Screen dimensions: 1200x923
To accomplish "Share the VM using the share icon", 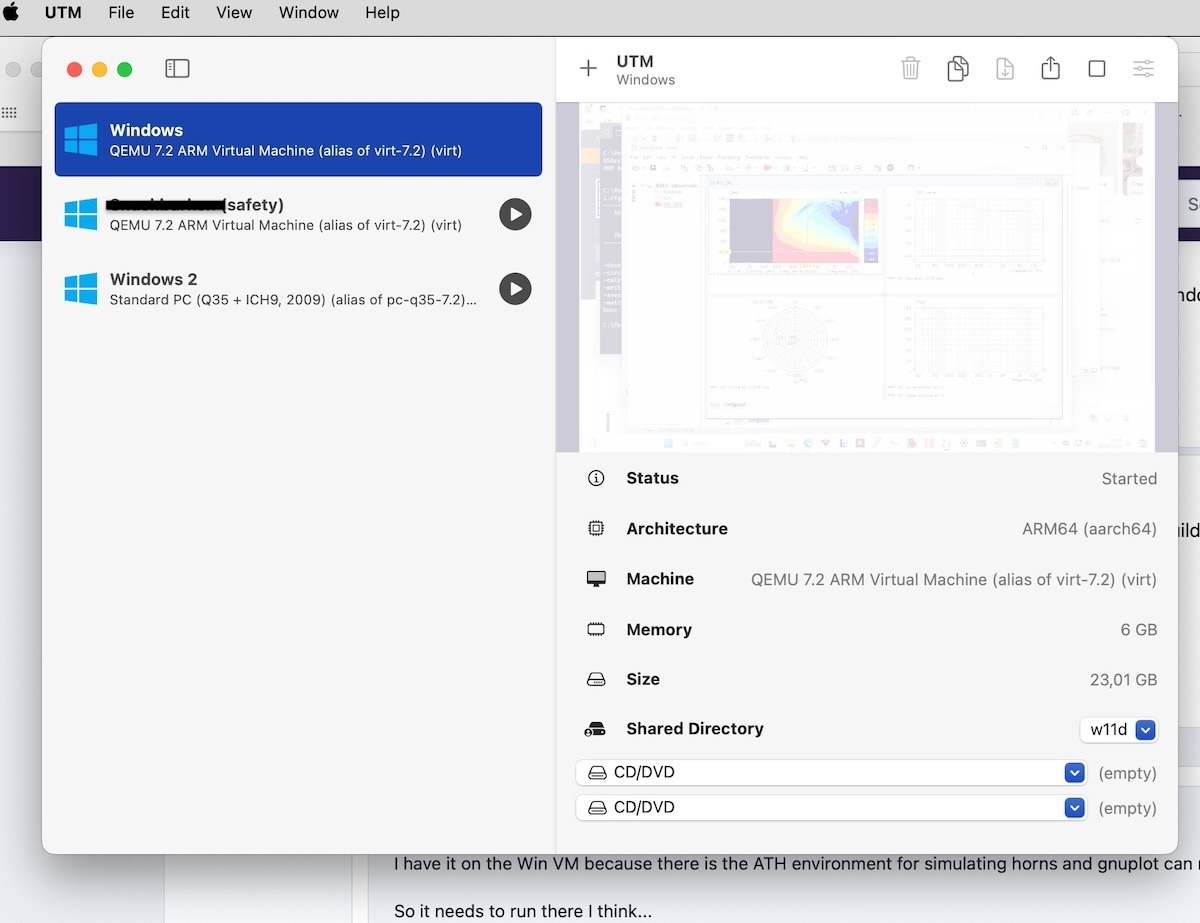I will (x=1050, y=68).
